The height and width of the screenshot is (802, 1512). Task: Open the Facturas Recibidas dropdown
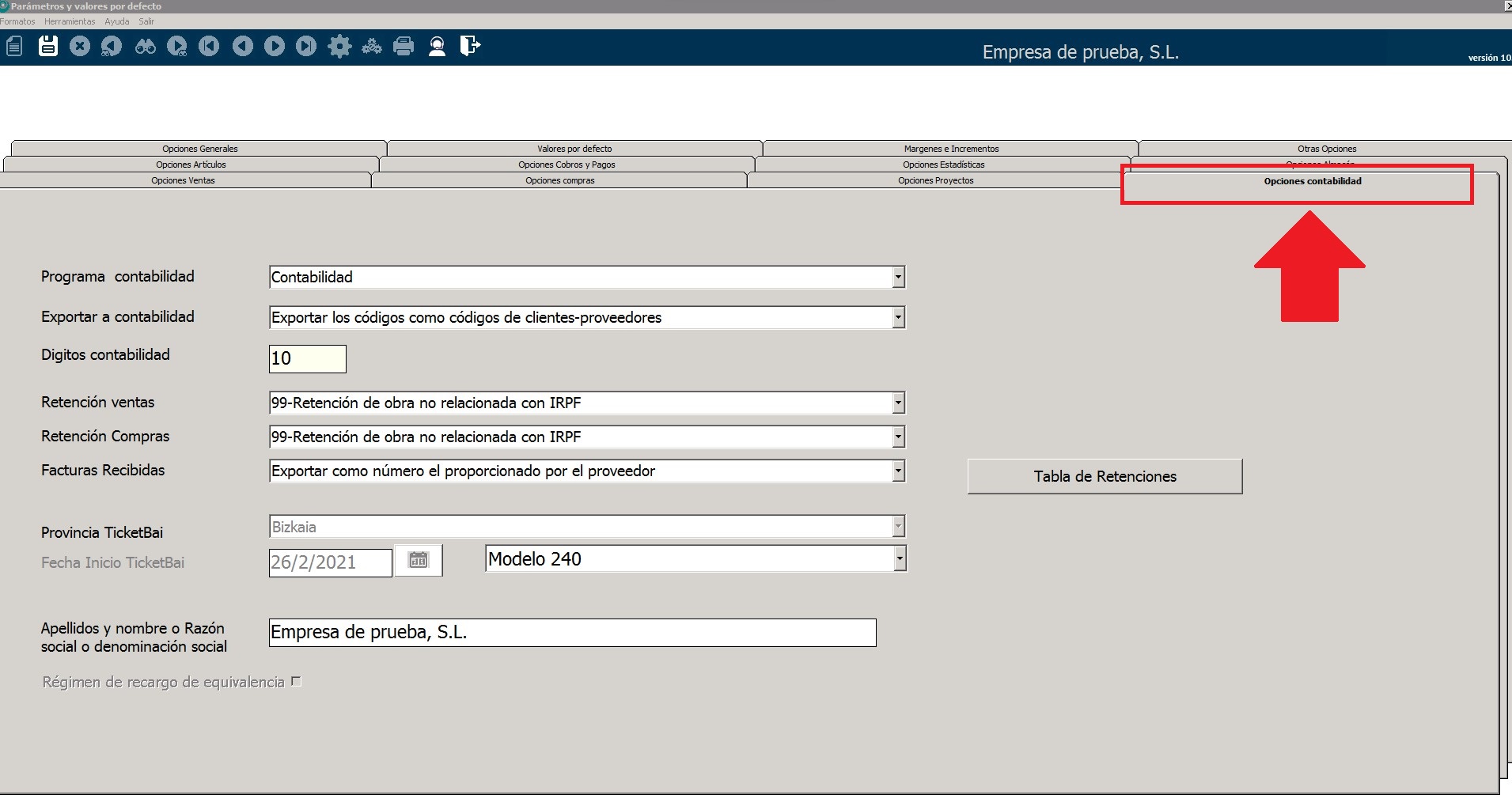898,471
